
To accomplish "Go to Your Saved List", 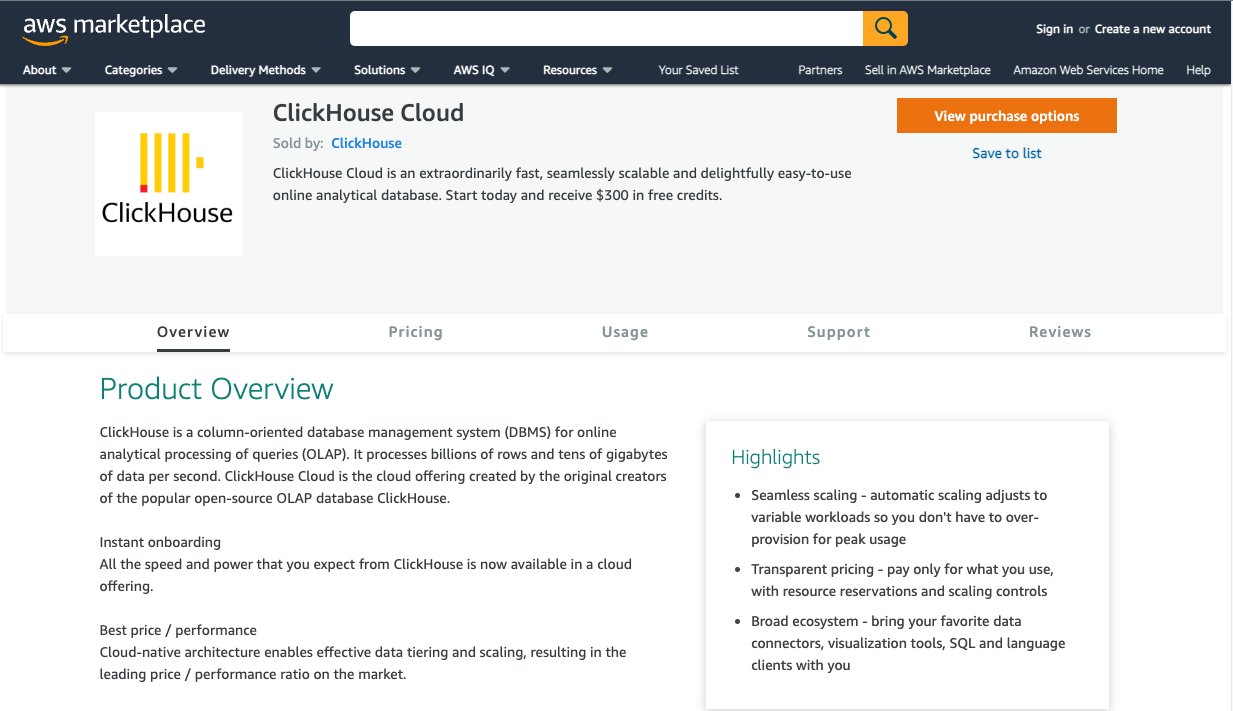I will click(x=698, y=70).
